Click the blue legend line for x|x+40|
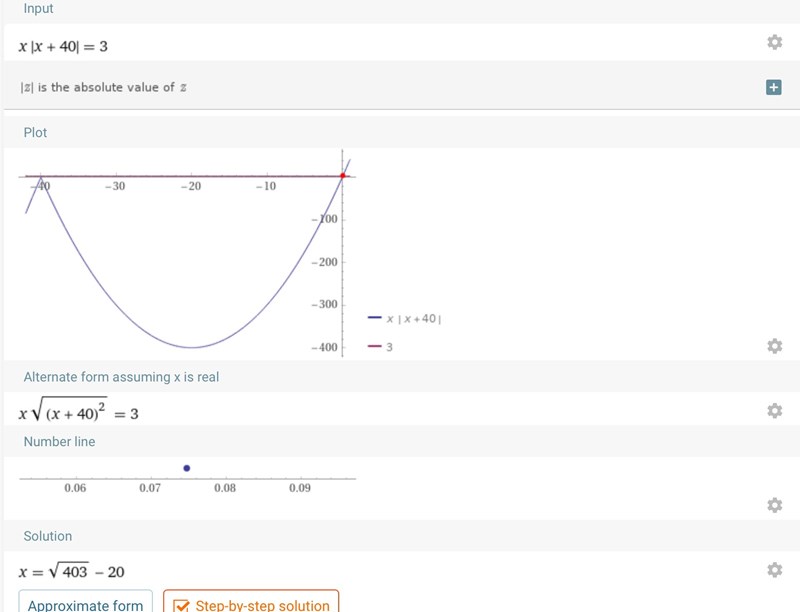The height and width of the screenshot is (612, 800). pyautogui.click(x=375, y=319)
